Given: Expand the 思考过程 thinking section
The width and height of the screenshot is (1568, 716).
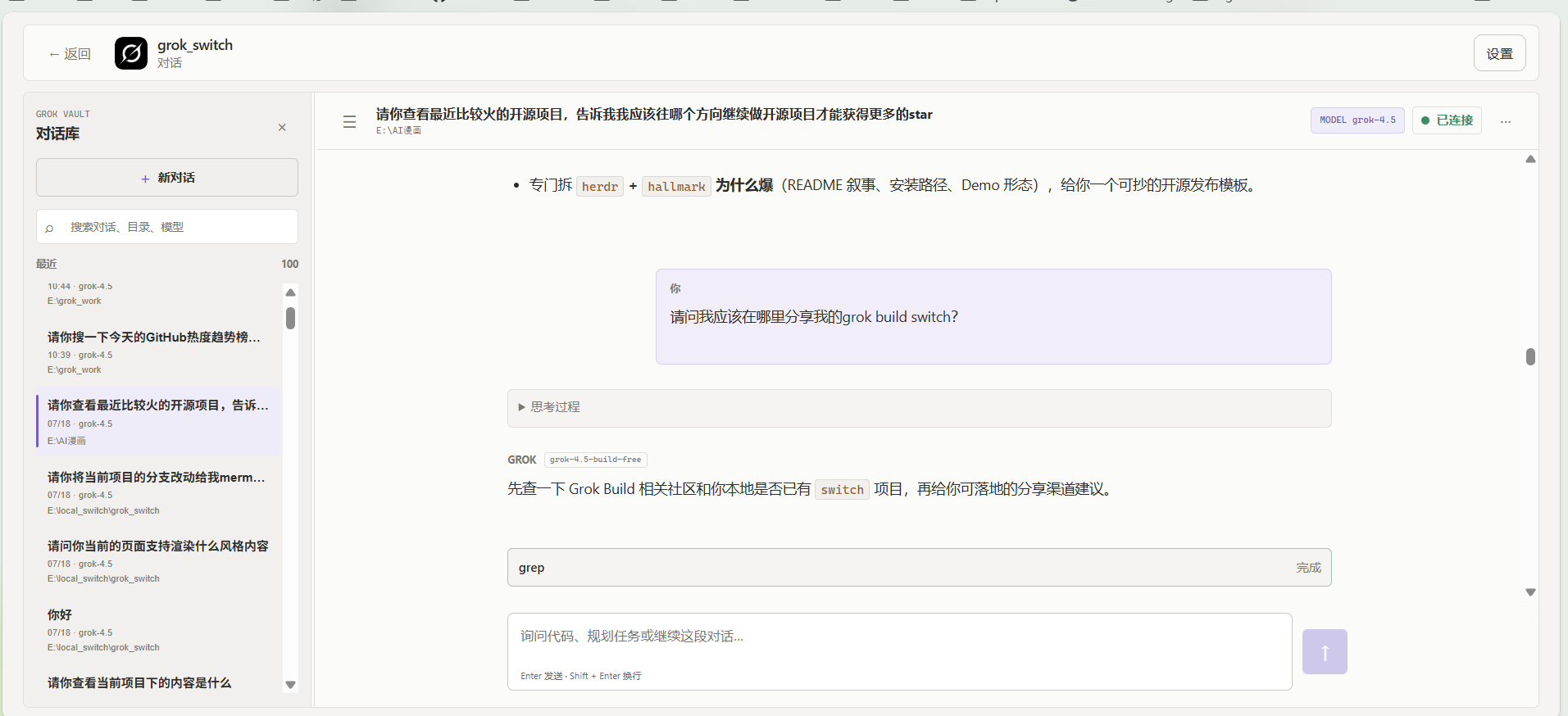Looking at the screenshot, I should click(x=919, y=407).
